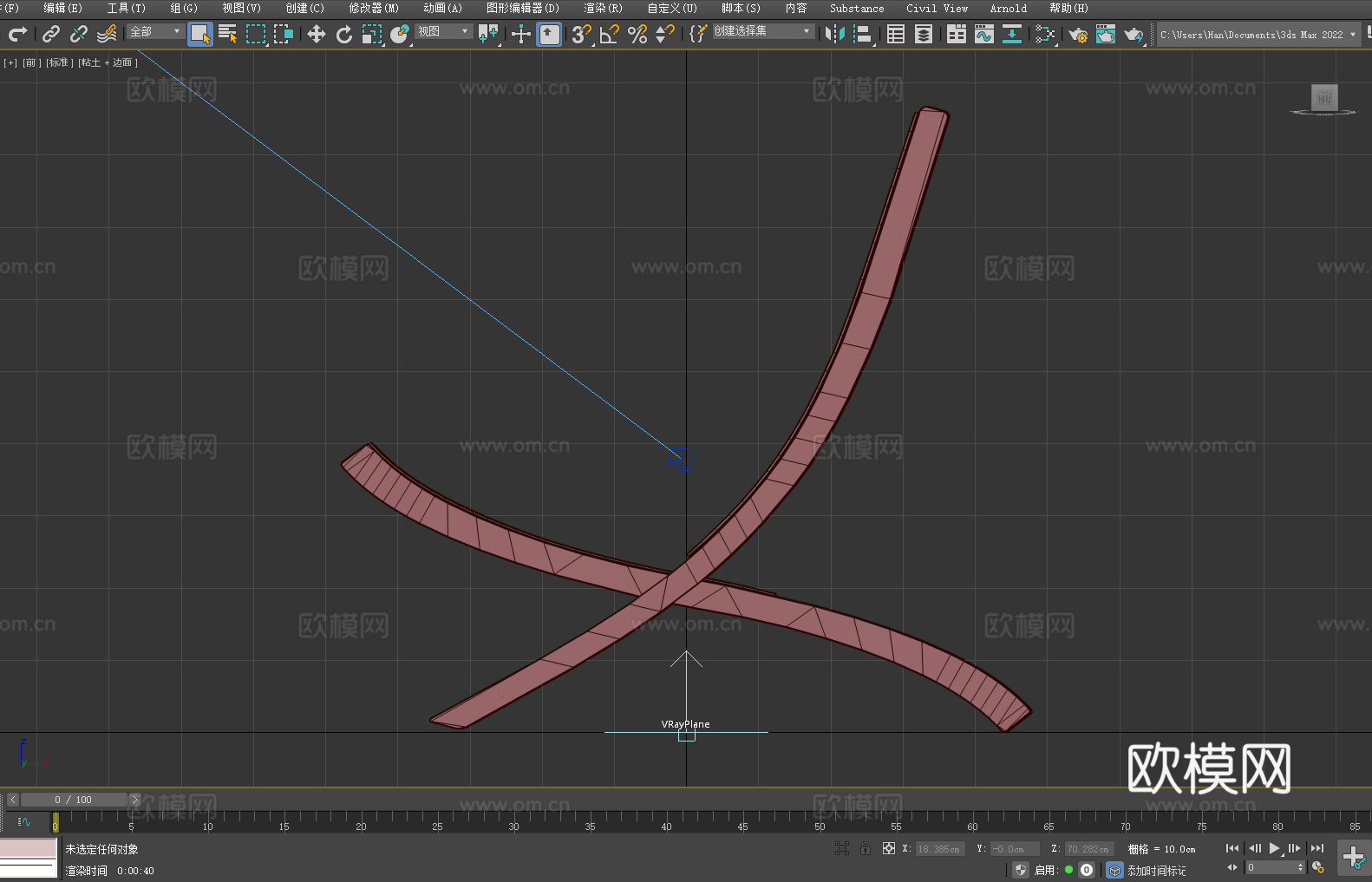
Task: Click Bind to Space Warp icon
Action: click(x=107, y=34)
